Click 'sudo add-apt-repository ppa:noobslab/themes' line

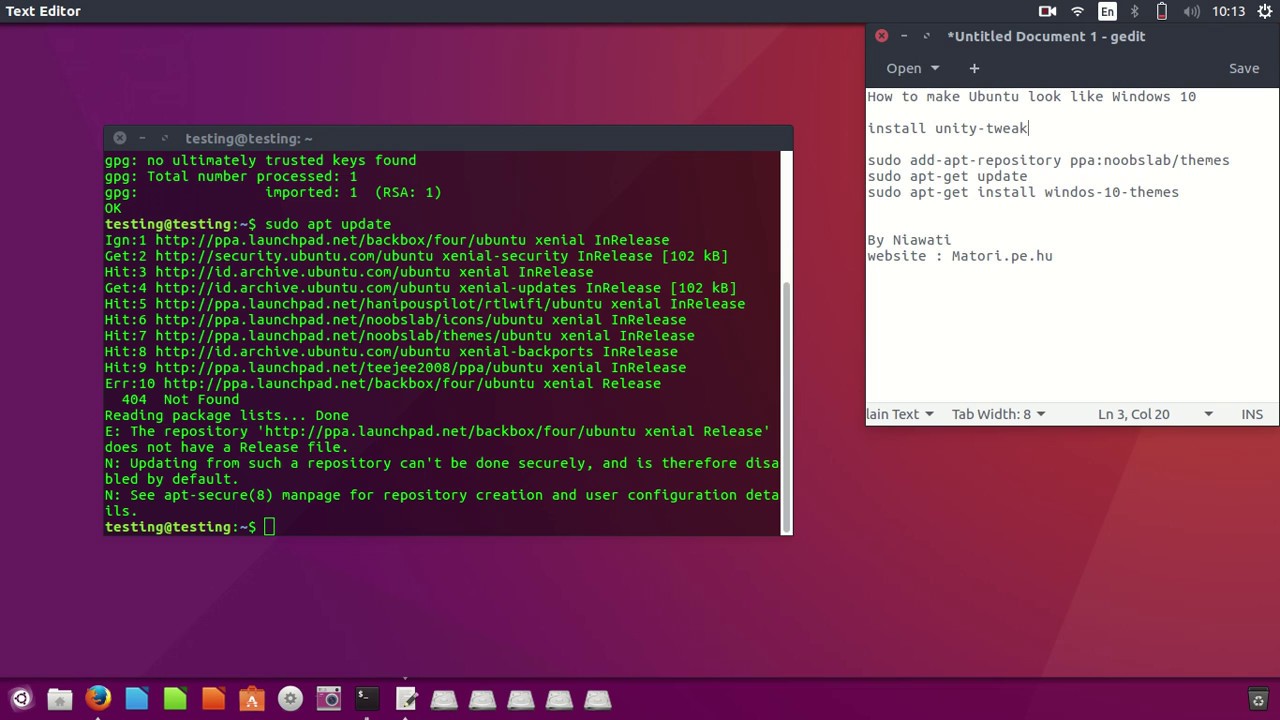point(1048,160)
